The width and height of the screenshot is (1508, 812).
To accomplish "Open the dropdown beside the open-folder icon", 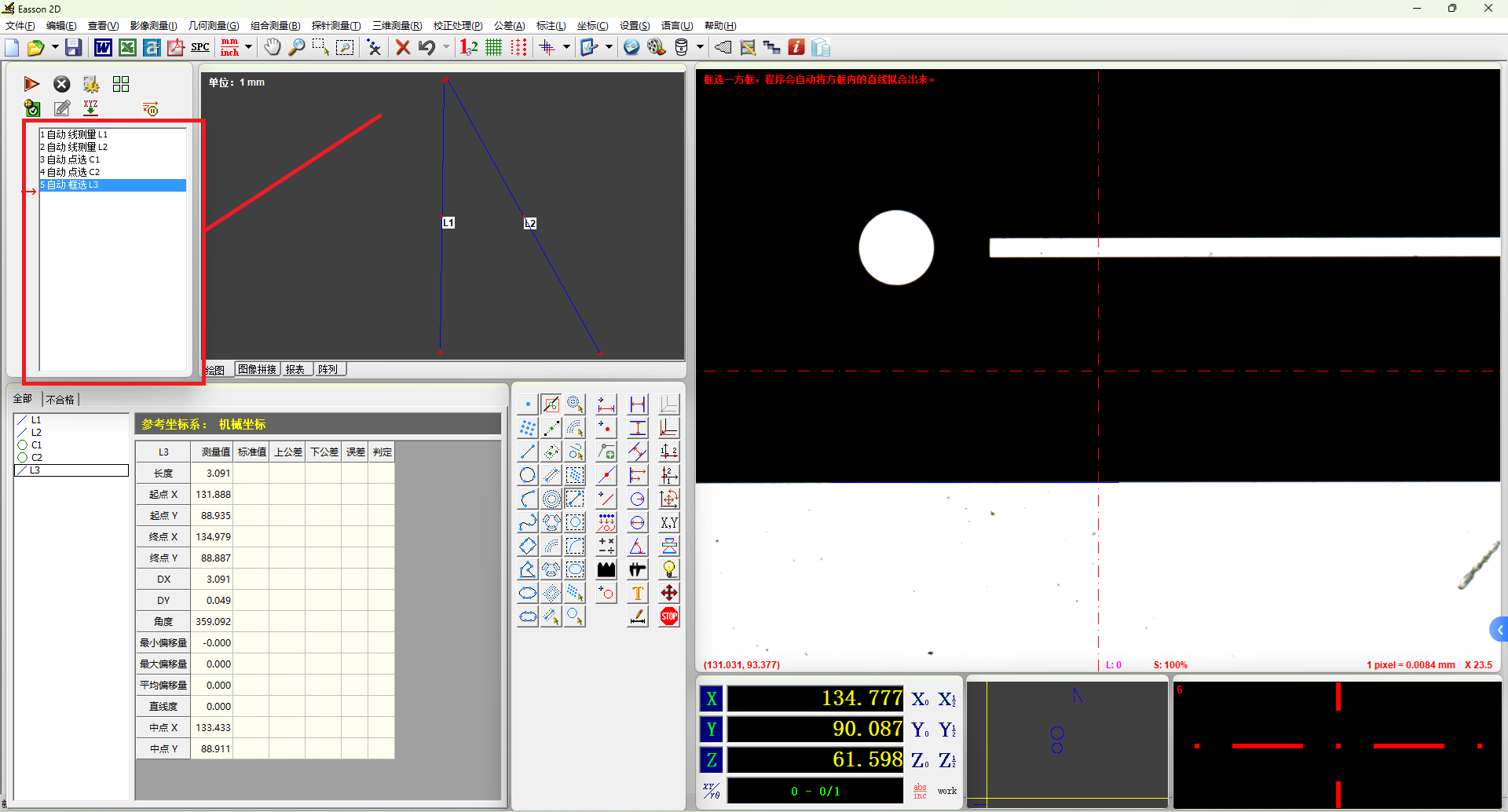I will tap(55, 47).
